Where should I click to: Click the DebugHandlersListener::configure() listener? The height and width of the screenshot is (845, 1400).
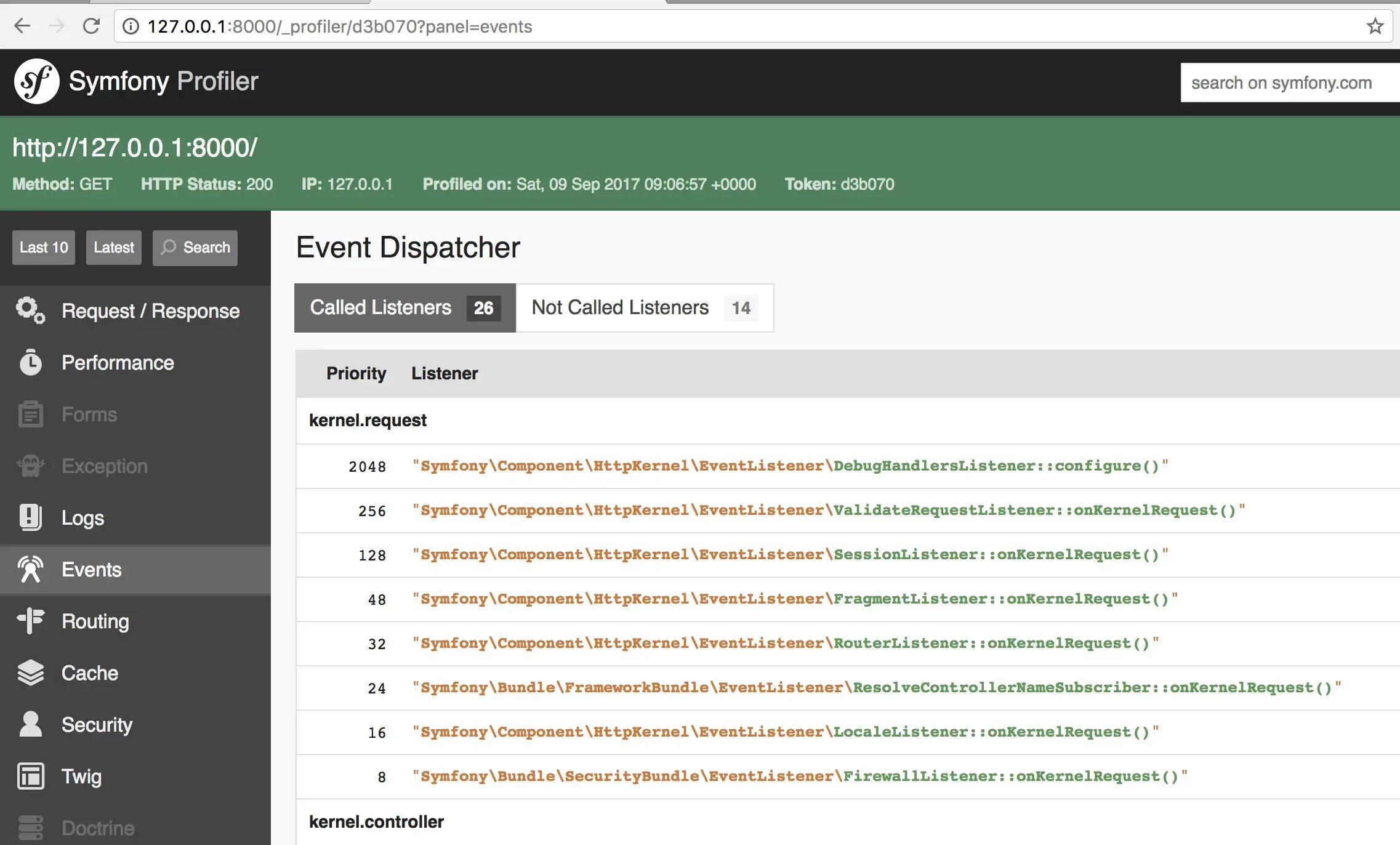point(791,466)
